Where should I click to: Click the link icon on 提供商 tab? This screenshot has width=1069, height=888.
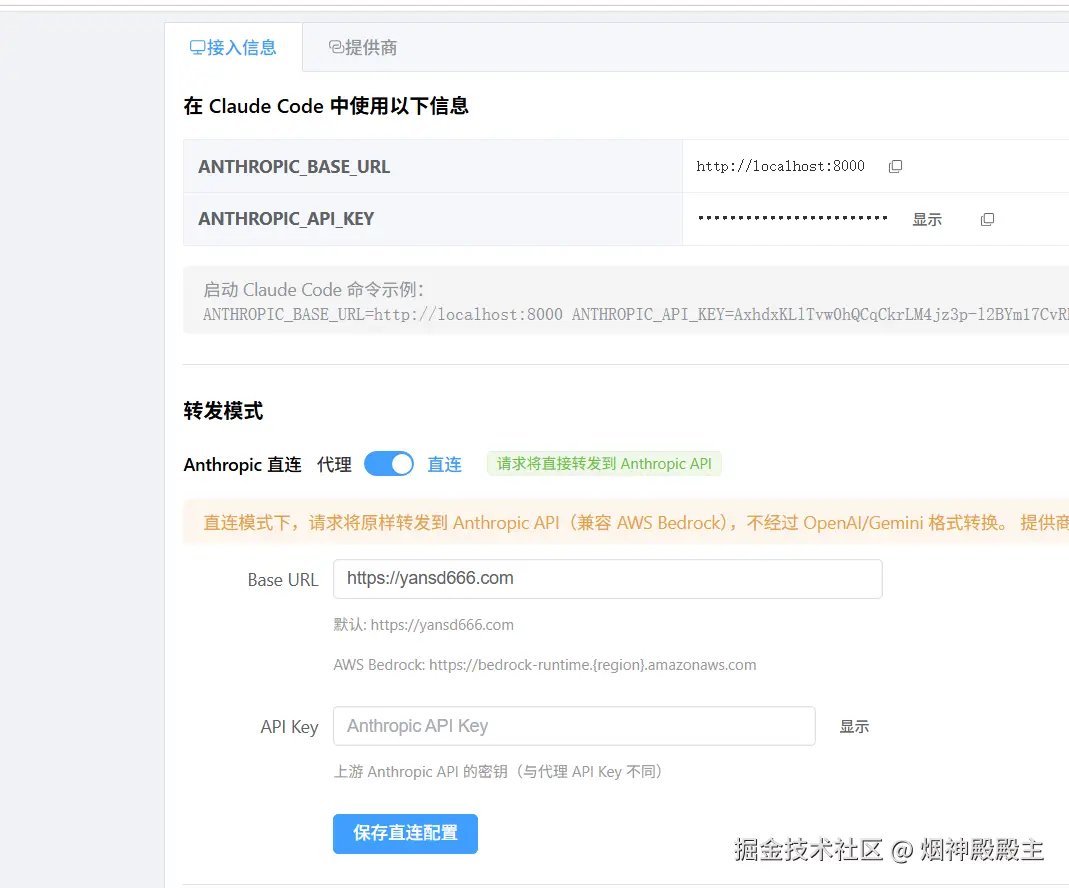coord(336,46)
